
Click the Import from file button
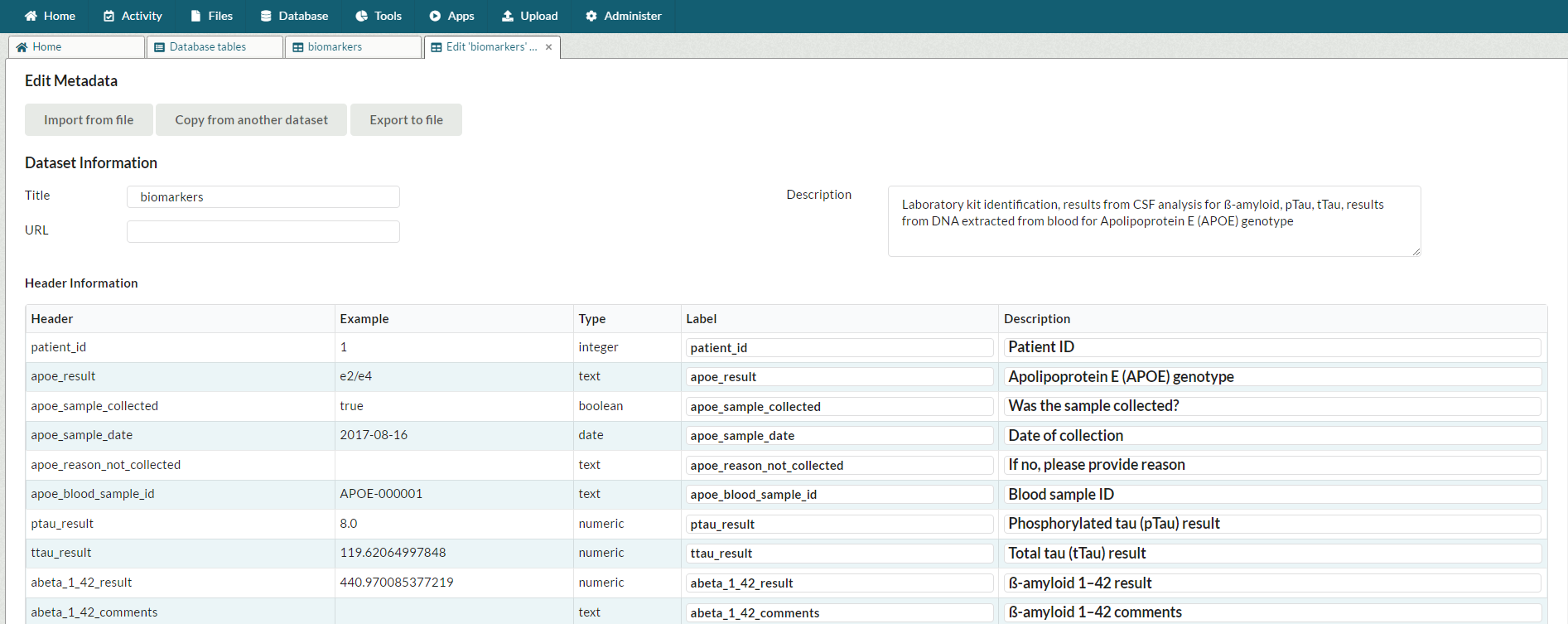pos(89,120)
